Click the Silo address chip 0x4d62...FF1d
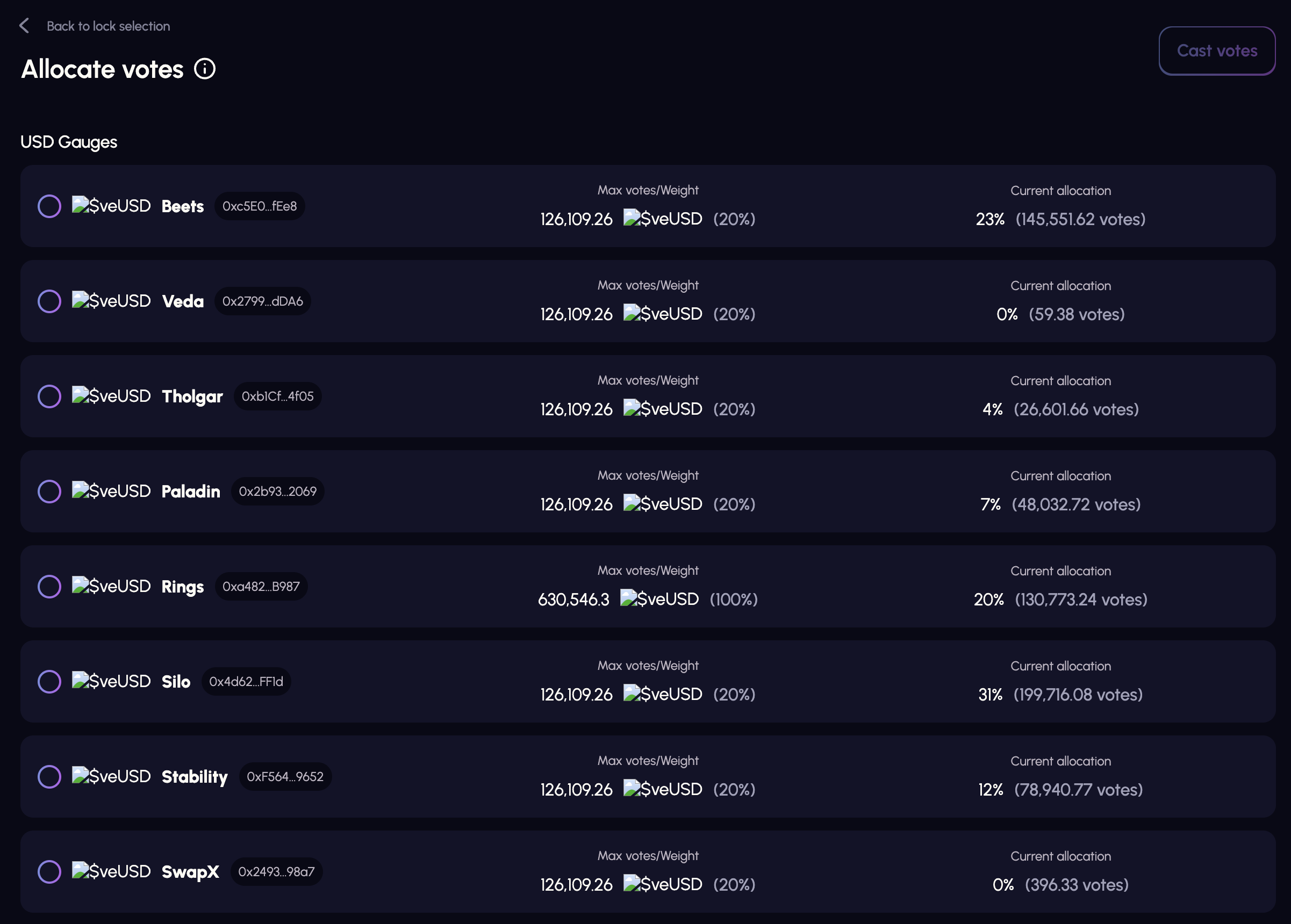 click(x=246, y=681)
